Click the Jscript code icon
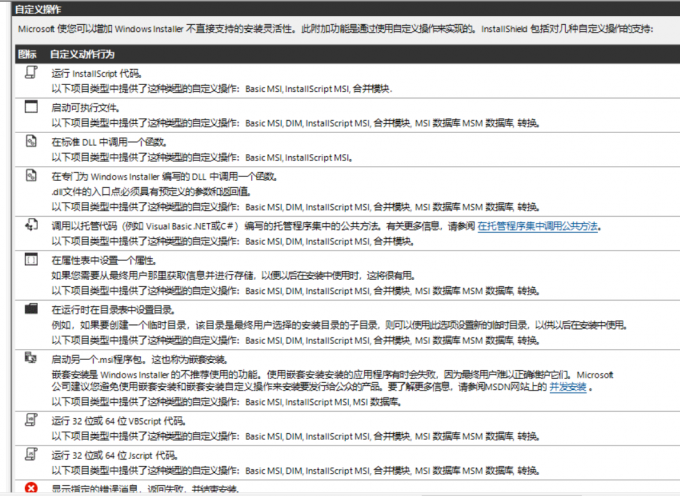The width and height of the screenshot is (680, 496). [31, 454]
